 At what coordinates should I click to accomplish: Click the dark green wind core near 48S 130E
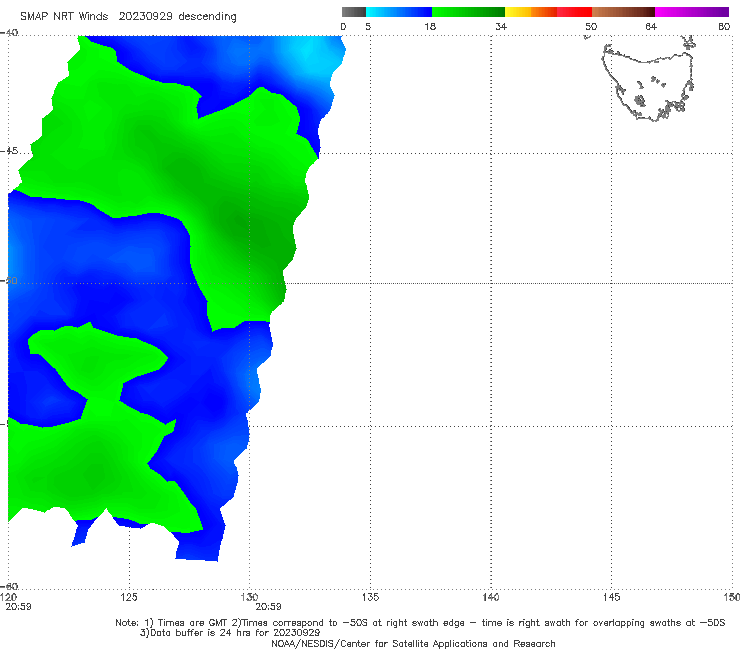[250, 231]
